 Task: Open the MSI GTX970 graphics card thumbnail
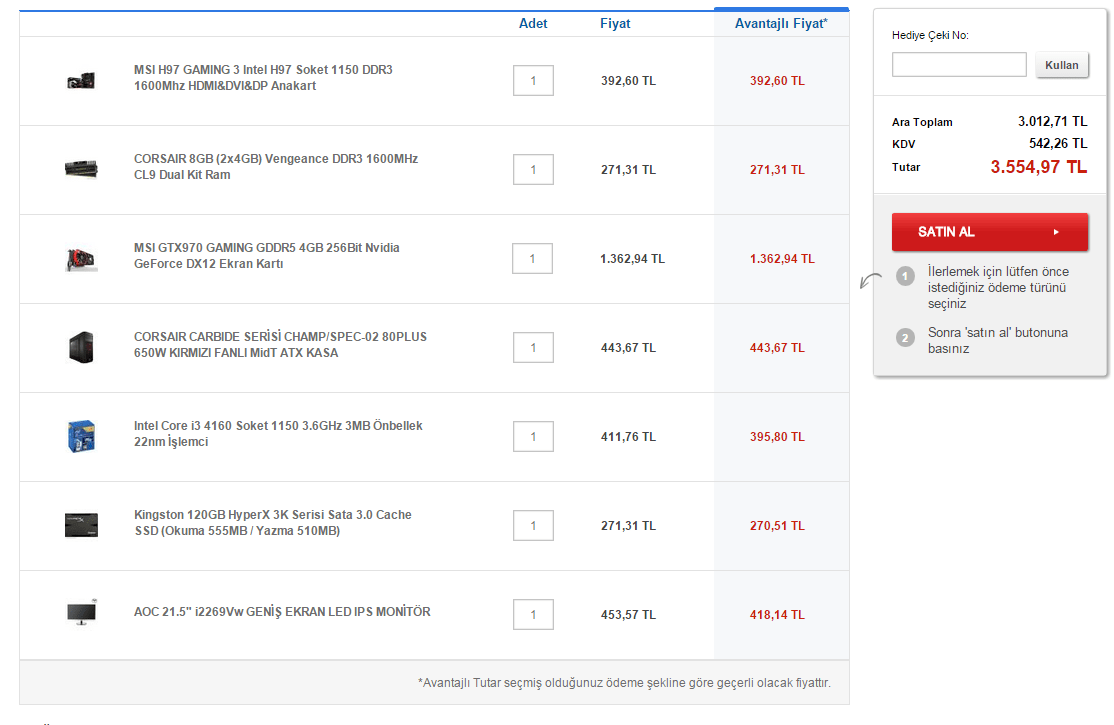[81, 259]
